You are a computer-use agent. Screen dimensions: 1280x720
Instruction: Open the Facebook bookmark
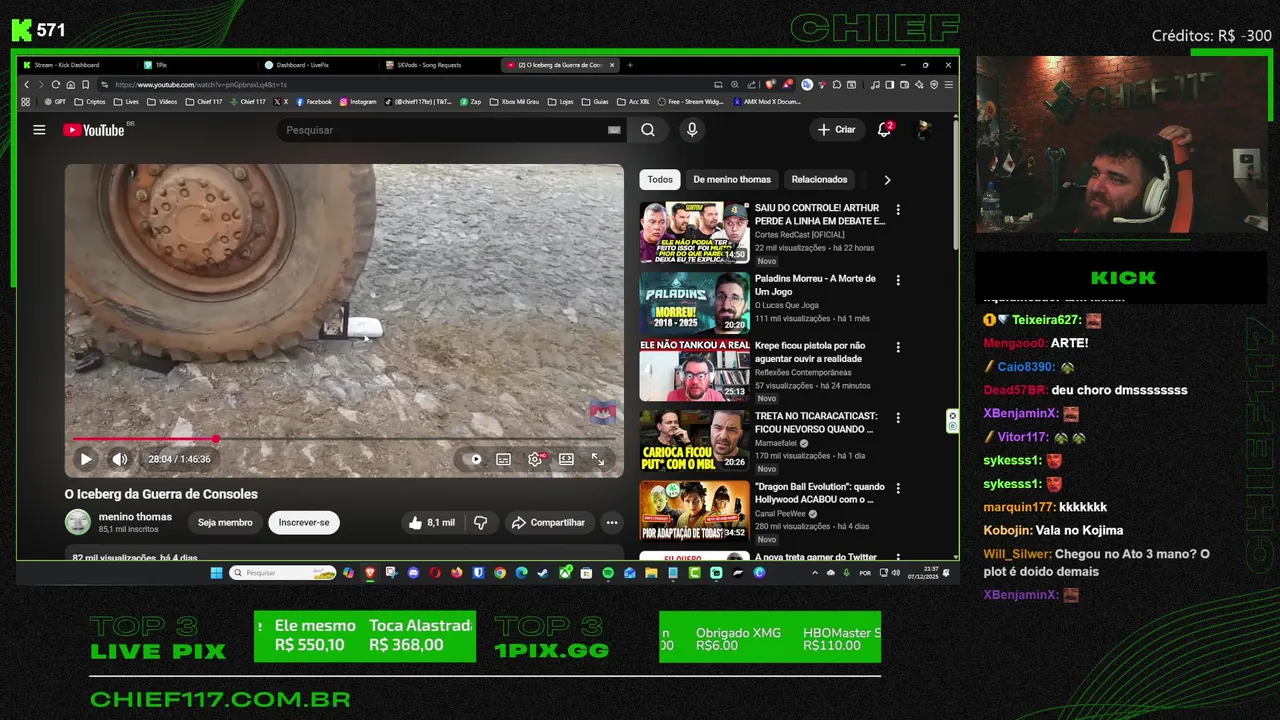tap(314, 101)
